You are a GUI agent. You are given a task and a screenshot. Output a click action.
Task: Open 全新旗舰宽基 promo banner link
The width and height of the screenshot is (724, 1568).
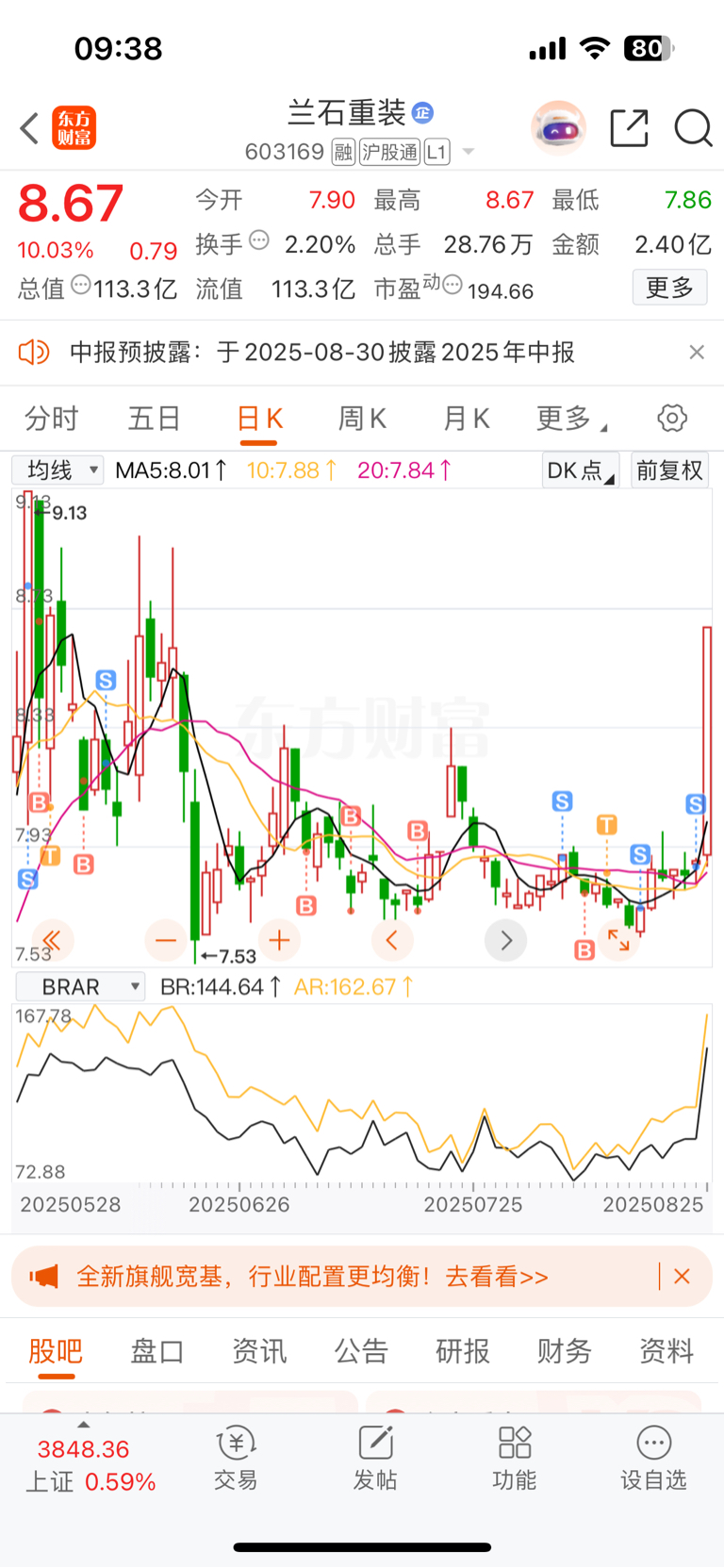click(312, 1277)
